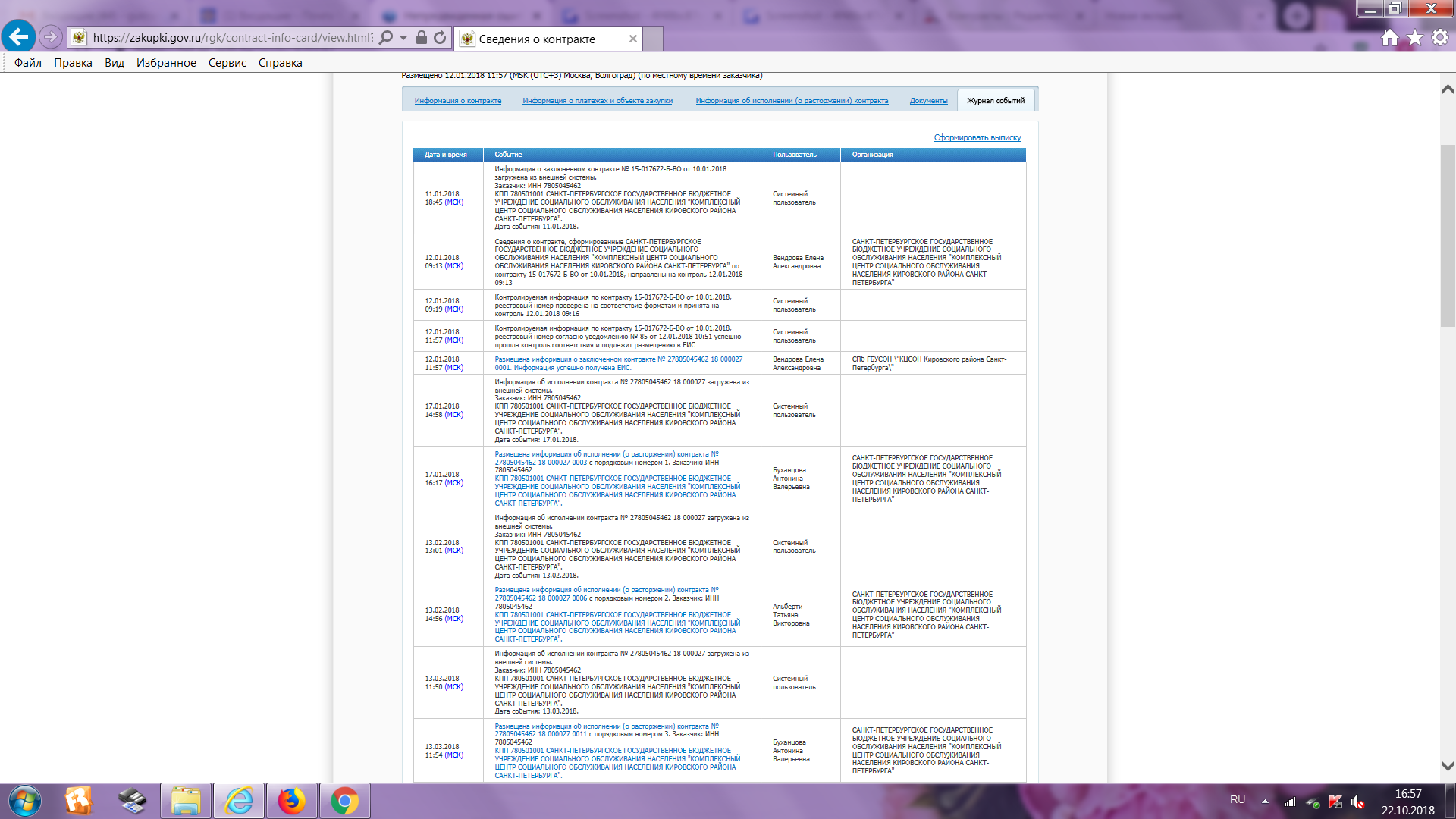Click the network connection status tray icon

[x=1312, y=802]
